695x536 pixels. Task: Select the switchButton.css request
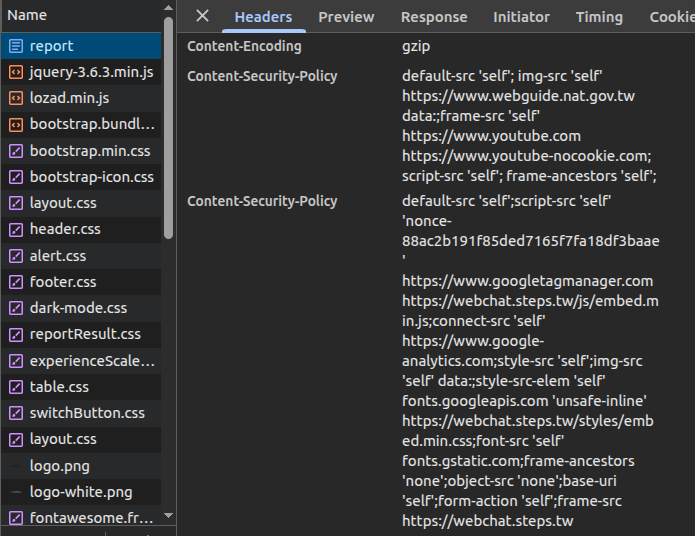82,413
